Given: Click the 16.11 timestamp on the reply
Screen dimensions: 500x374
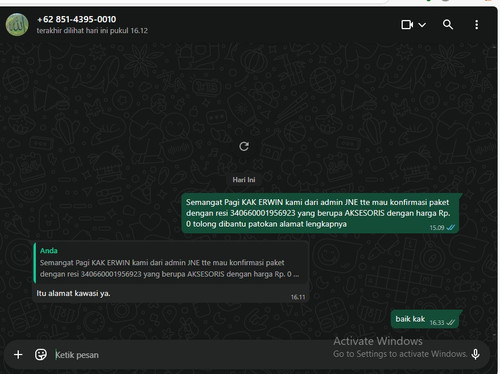Looking at the screenshot, I should [x=298, y=297].
